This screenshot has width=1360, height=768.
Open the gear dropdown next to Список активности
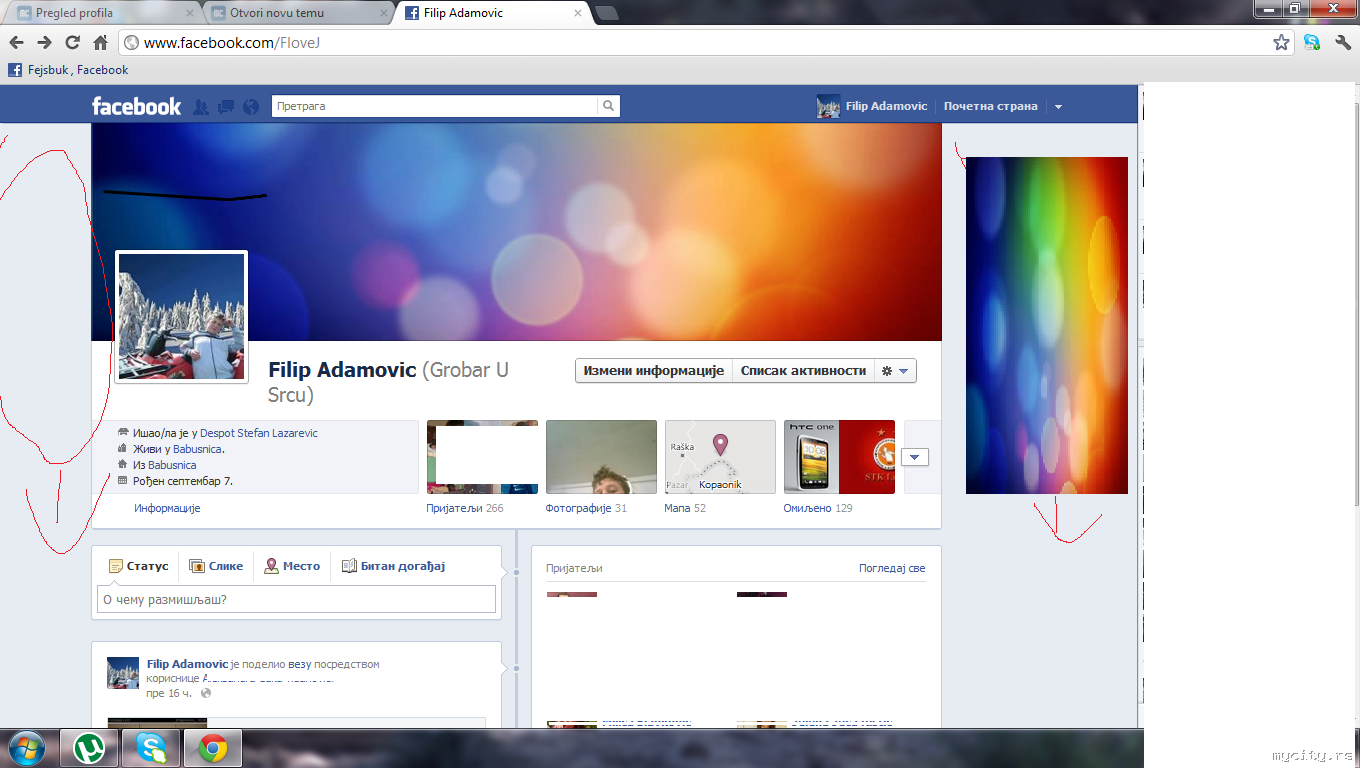(895, 371)
